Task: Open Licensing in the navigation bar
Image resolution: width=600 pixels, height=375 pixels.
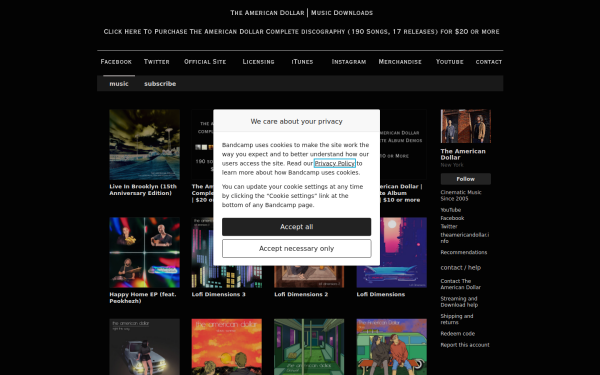Action: tap(258, 62)
